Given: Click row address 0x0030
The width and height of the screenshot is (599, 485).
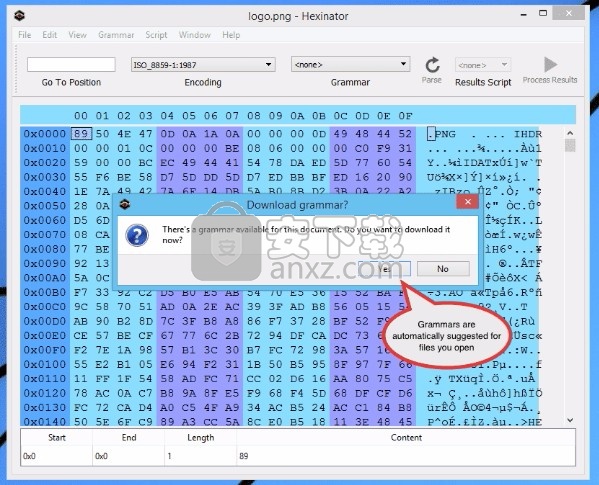Looking at the screenshot, I should 45,177.
